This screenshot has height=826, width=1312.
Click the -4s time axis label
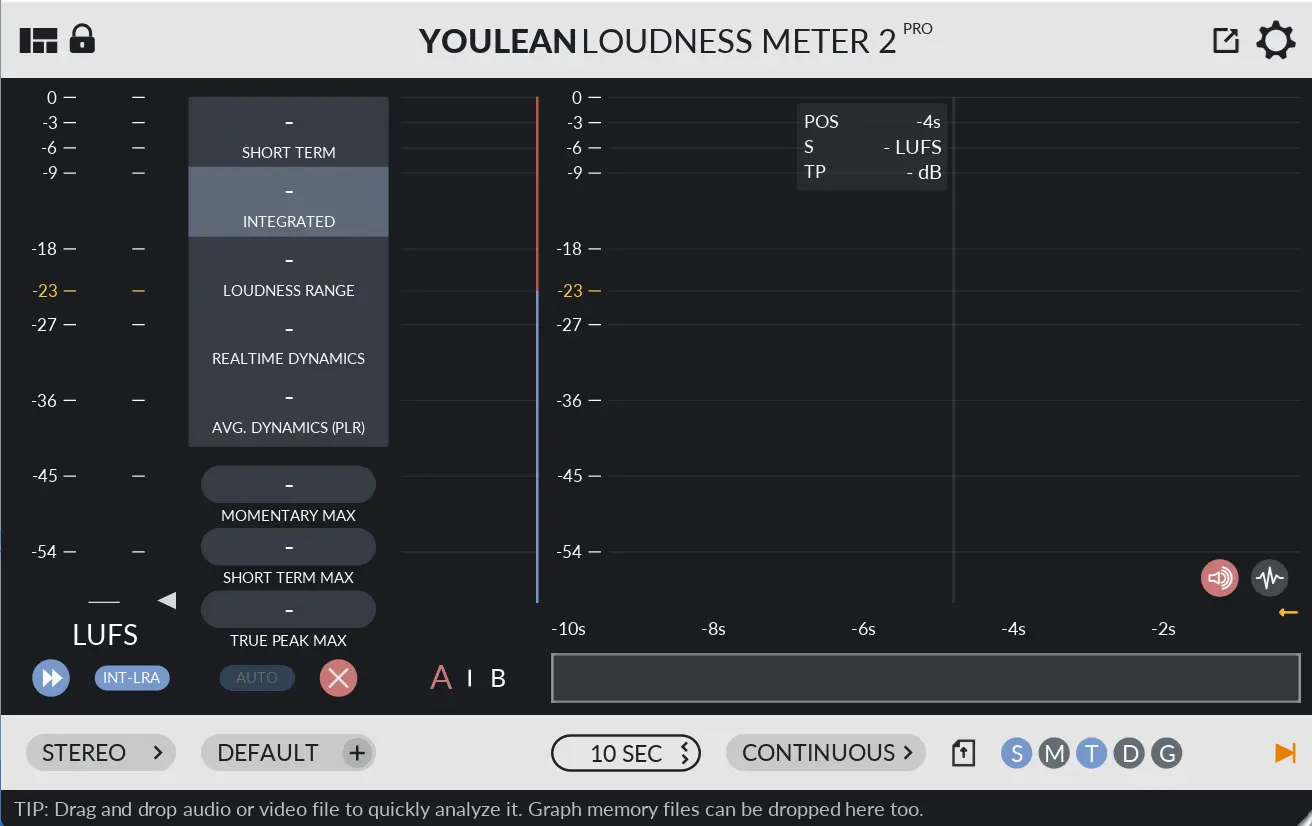[1013, 629]
